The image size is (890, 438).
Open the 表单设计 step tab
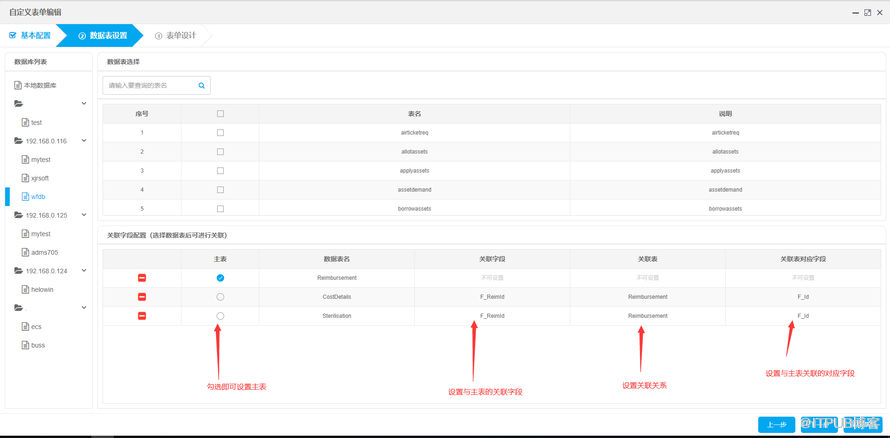[175, 35]
